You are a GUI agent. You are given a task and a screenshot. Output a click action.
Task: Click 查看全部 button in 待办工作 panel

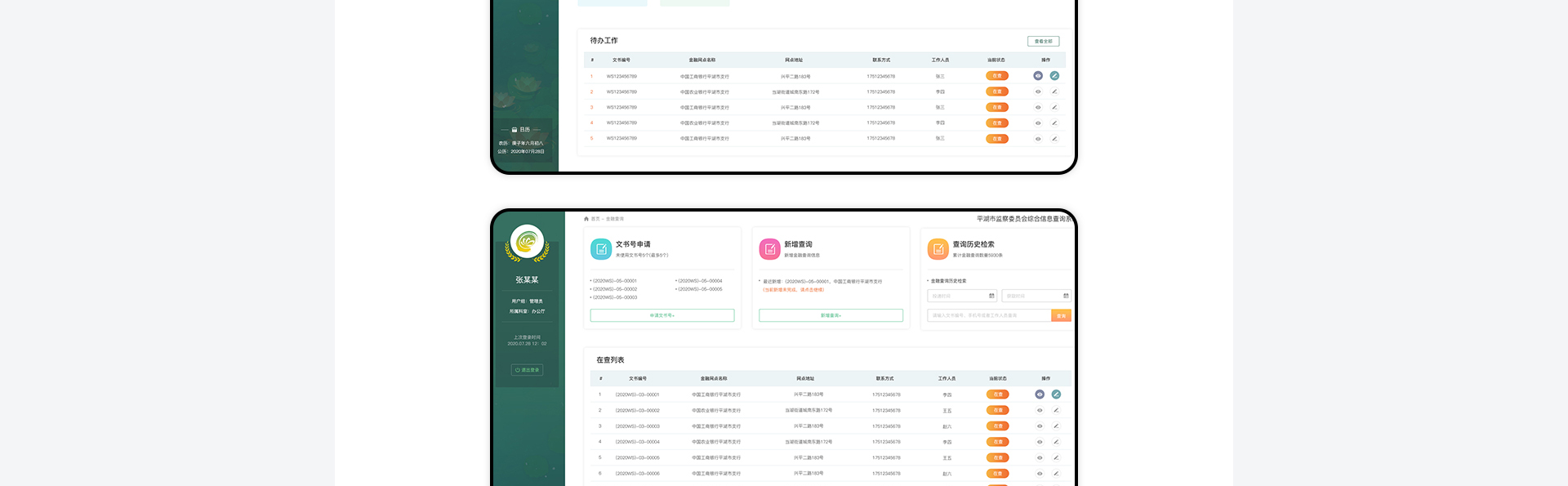tap(1044, 41)
